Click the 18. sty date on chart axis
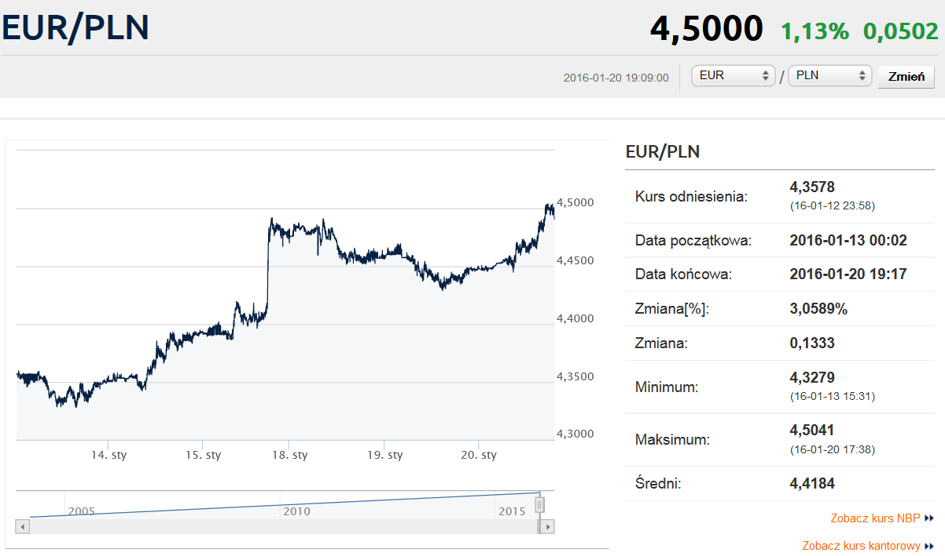Viewport: 945px width, 556px height. click(290, 455)
